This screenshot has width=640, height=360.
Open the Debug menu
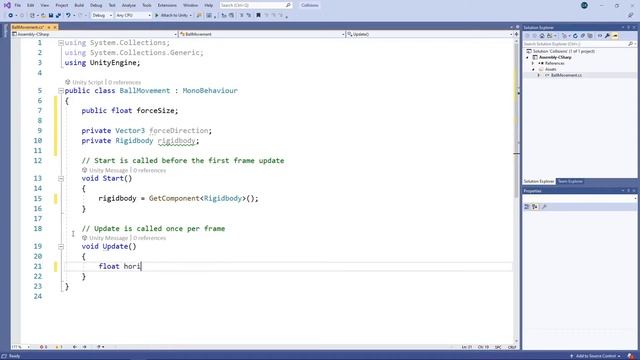96,5
